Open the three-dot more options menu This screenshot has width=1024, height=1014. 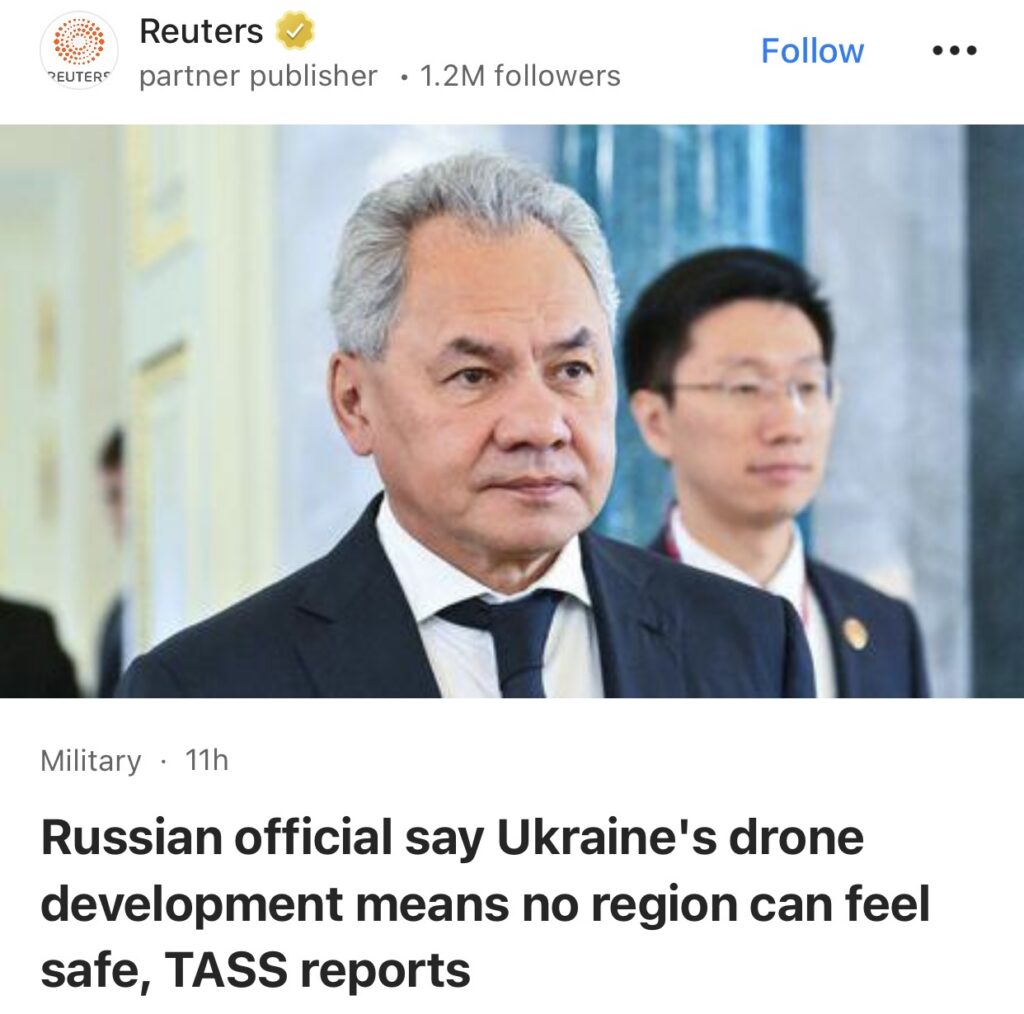(x=954, y=50)
